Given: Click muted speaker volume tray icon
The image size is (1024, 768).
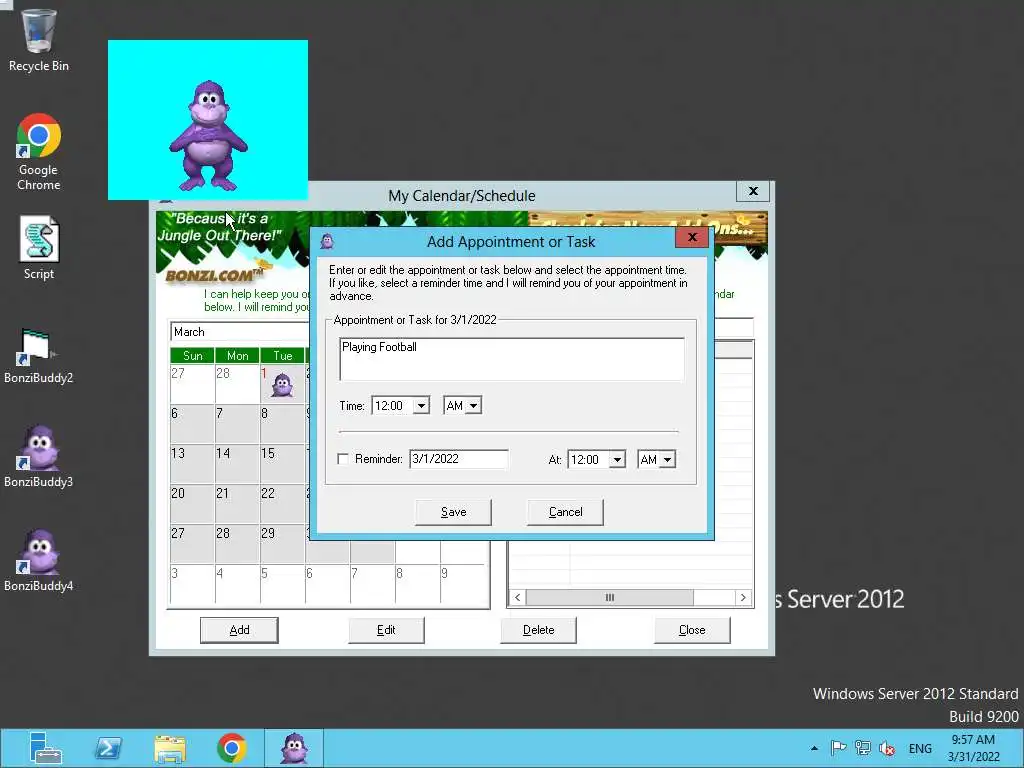Looking at the screenshot, I should click(x=887, y=748).
